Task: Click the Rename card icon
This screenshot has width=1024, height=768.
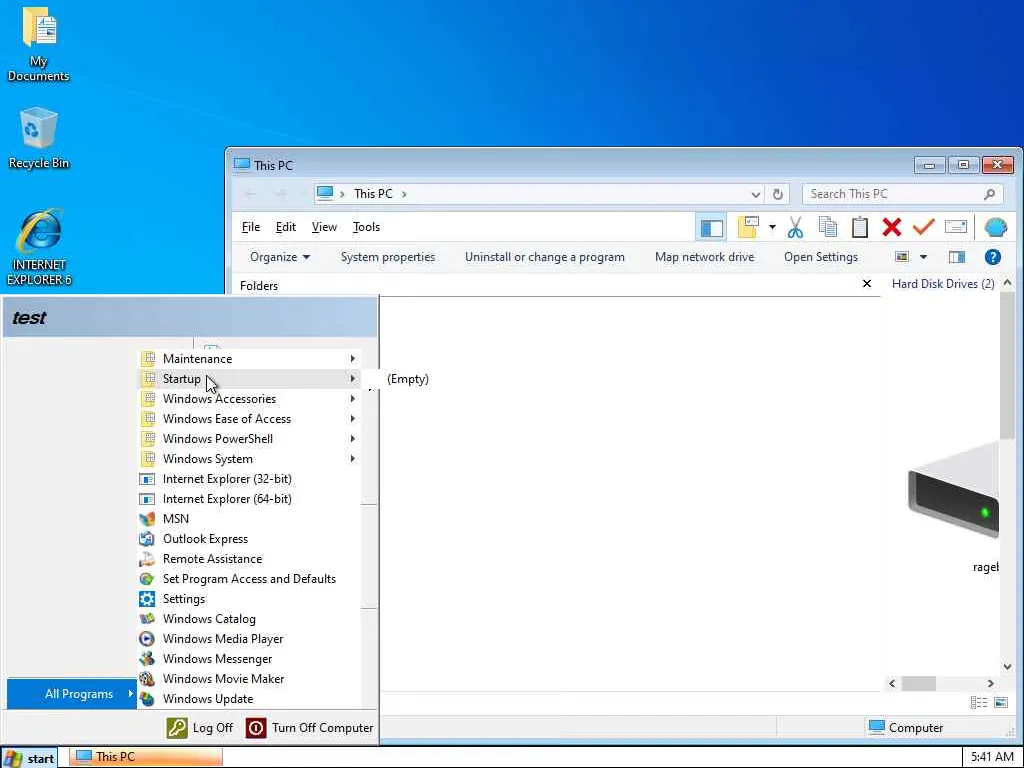Action: click(x=955, y=227)
